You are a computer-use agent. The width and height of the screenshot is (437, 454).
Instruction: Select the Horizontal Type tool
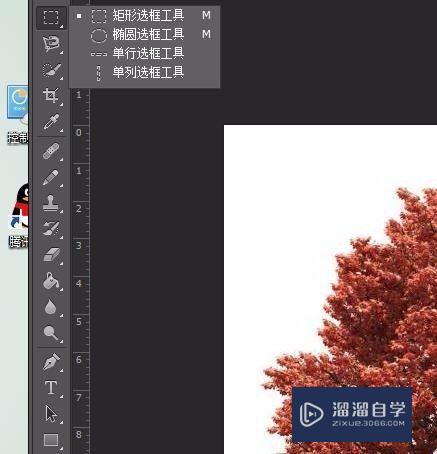(x=51, y=388)
